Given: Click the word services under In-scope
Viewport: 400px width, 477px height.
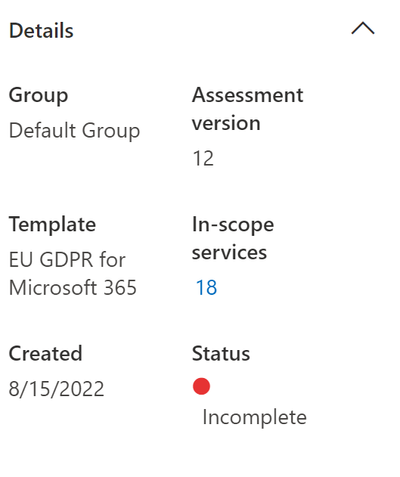Looking at the screenshot, I should click(x=229, y=253).
